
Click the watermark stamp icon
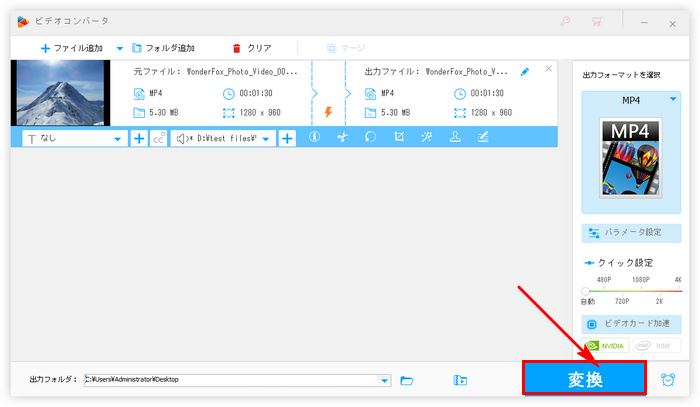454,138
